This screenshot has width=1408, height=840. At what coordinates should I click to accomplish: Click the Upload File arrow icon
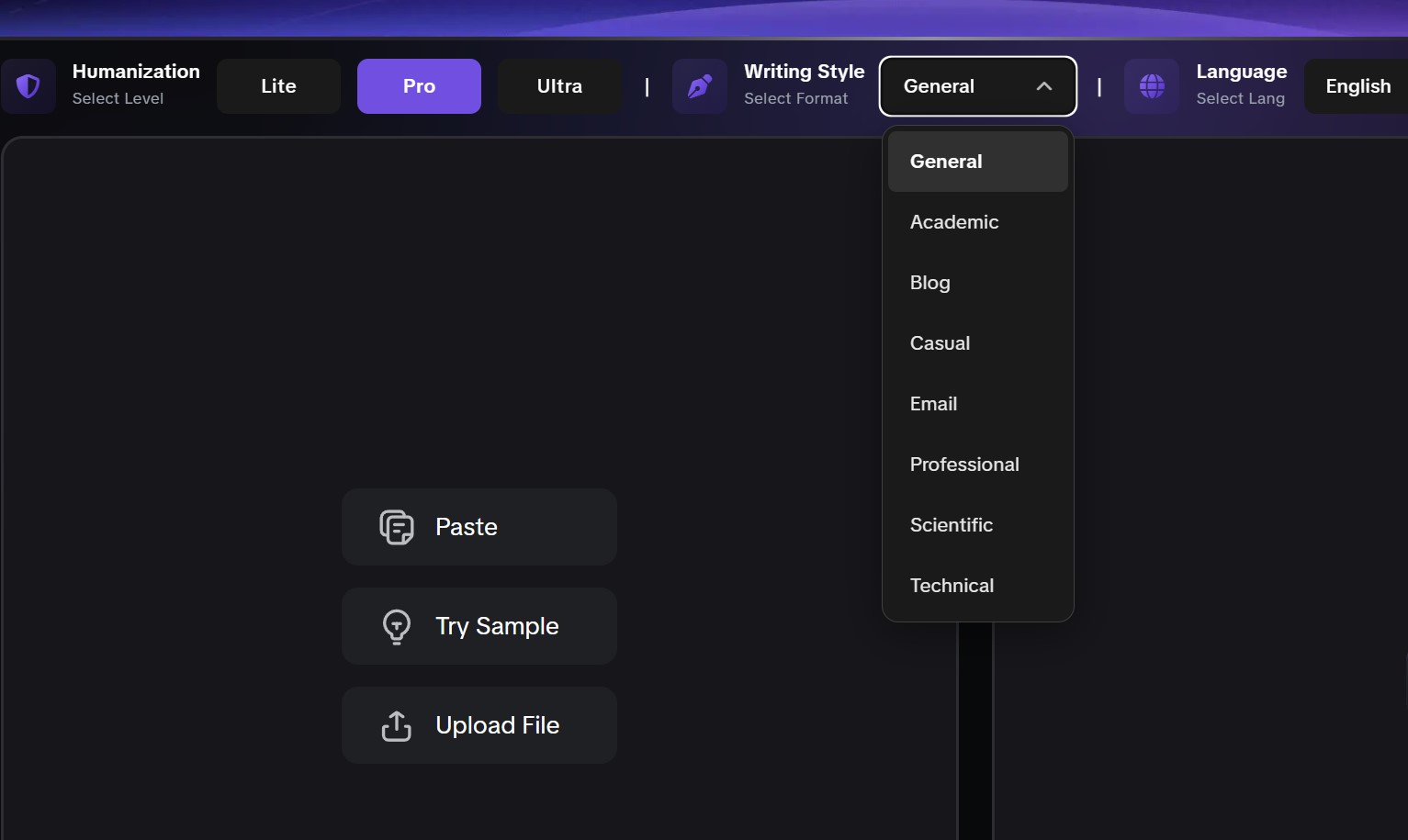click(x=397, y=725)
